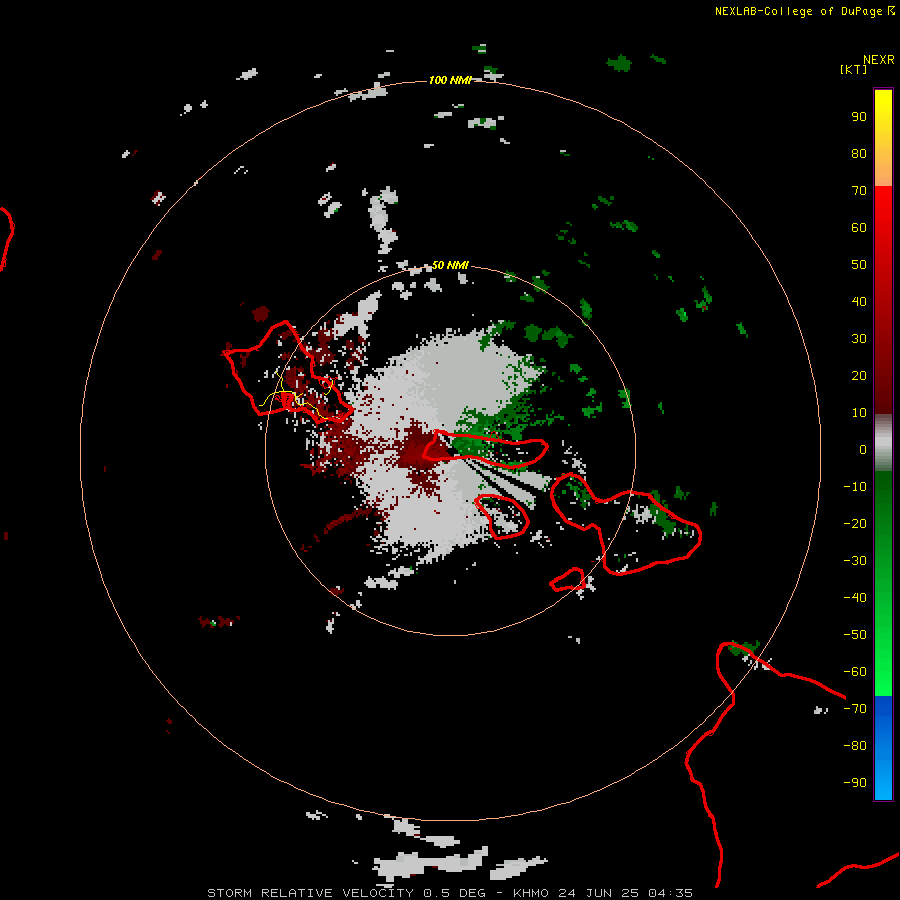
Task: Click the 30 value on velocity scale
Action: click(x=859, y=339)
